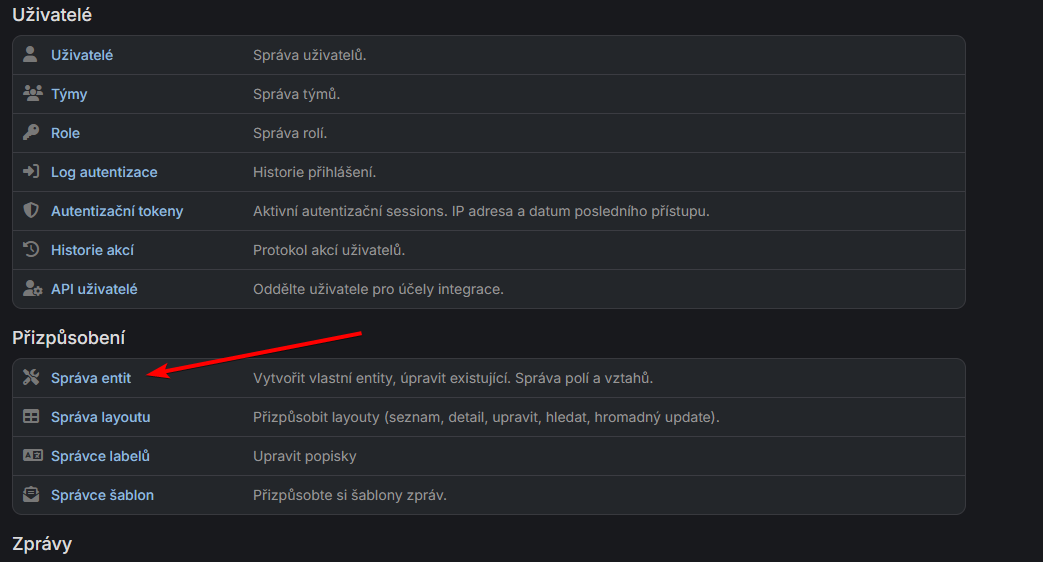View the Log autentizace link
The image size is (1043, 562).
104,172
